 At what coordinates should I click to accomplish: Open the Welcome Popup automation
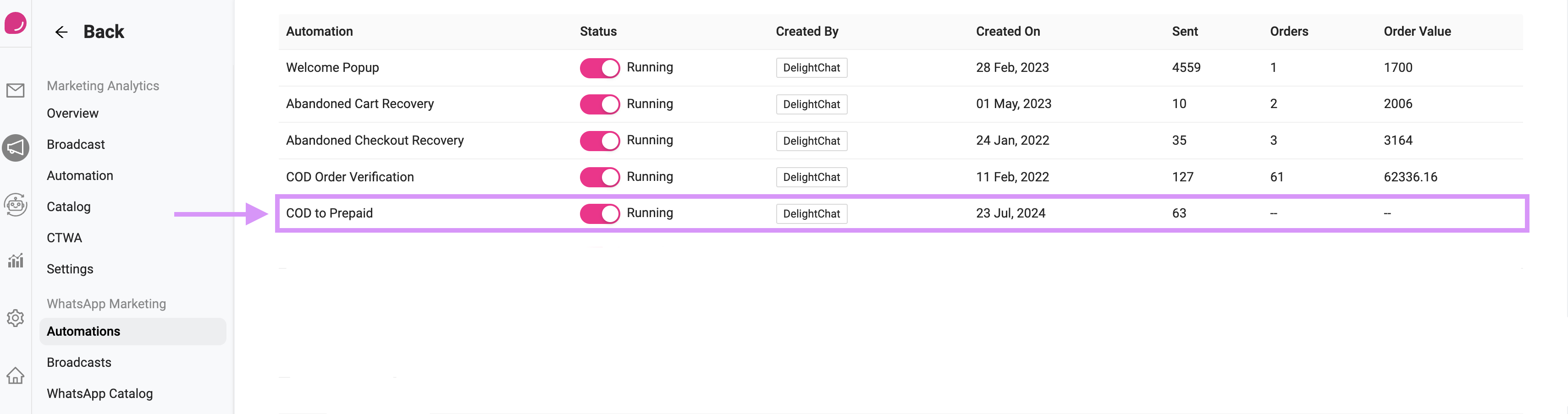coord(332,67)
